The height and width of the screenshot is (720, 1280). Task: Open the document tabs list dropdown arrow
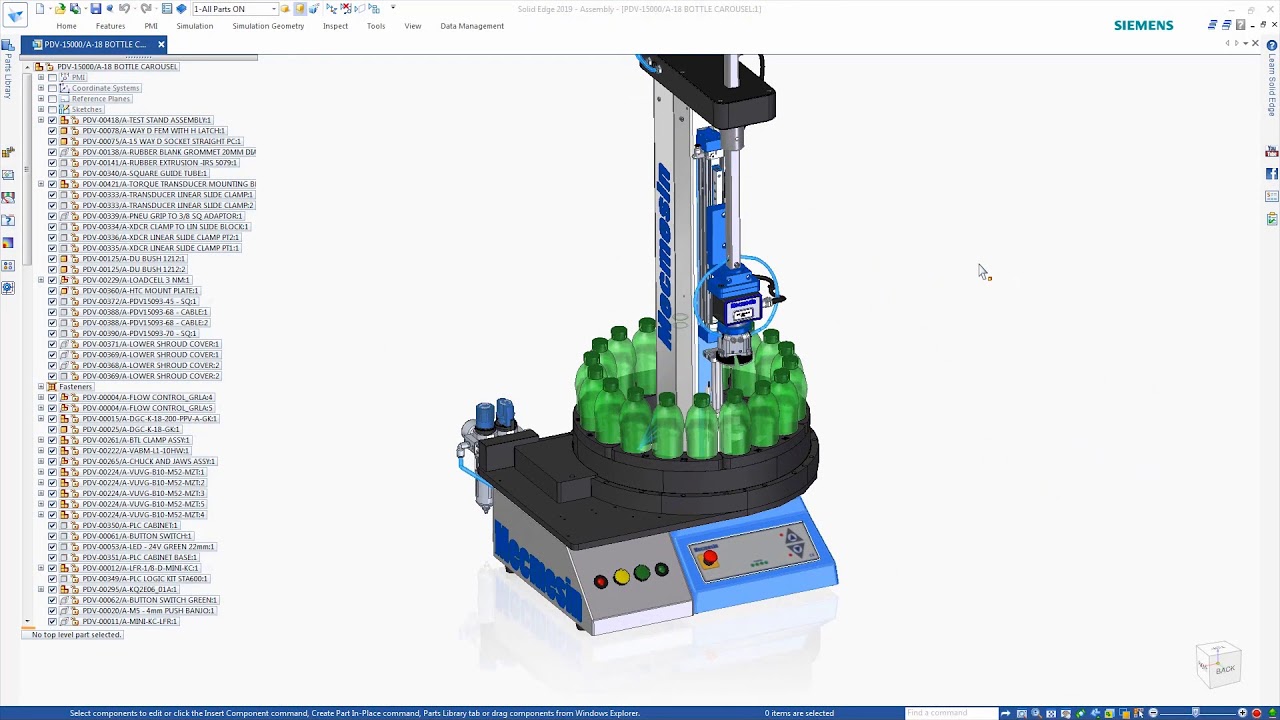(1245, 43)
